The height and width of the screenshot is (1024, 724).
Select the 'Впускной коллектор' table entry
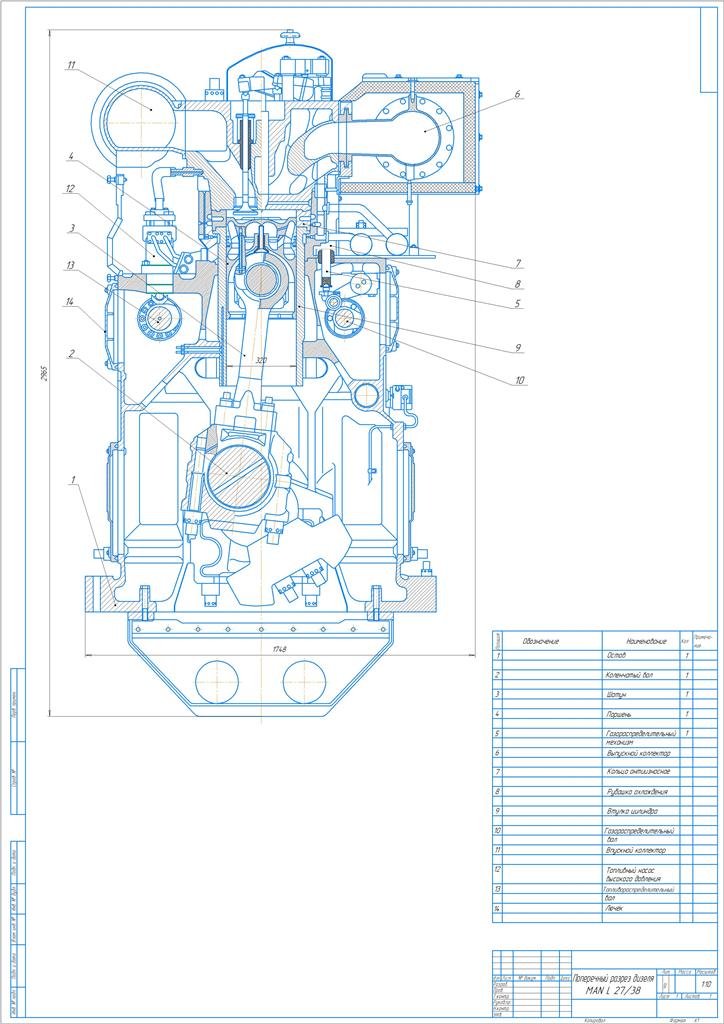[636, 850]
